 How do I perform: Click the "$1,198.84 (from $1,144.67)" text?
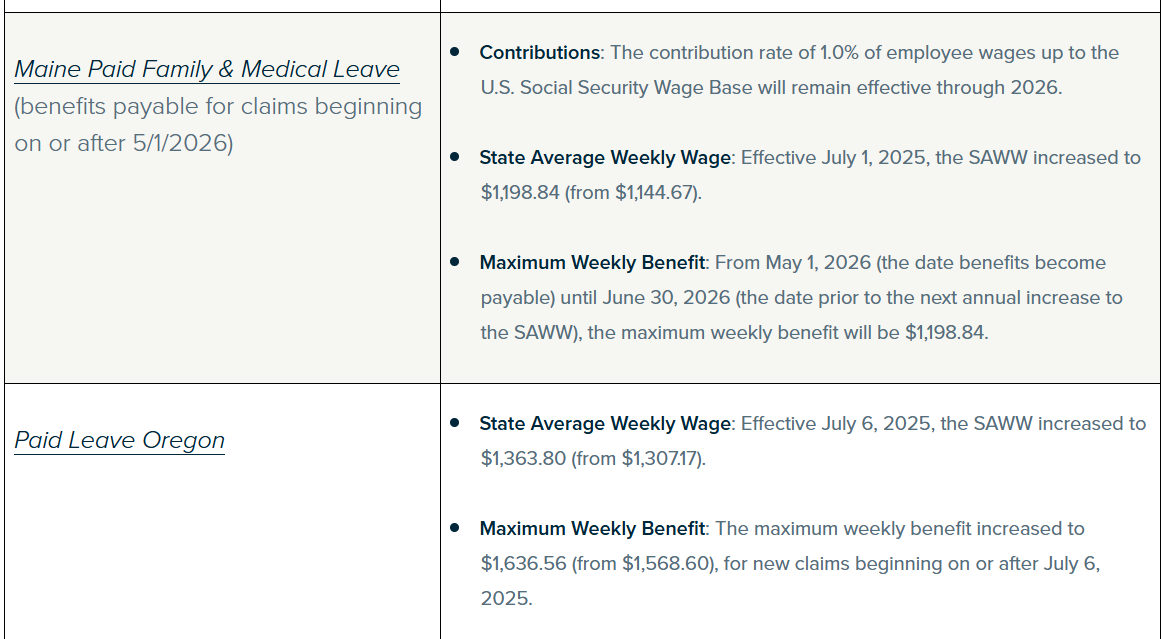click(x=590, y=192)
